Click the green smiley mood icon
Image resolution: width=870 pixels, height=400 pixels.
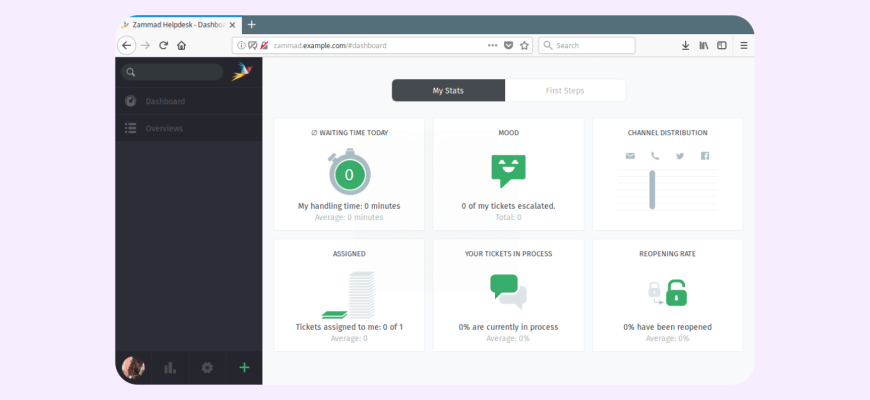point(508,171)
